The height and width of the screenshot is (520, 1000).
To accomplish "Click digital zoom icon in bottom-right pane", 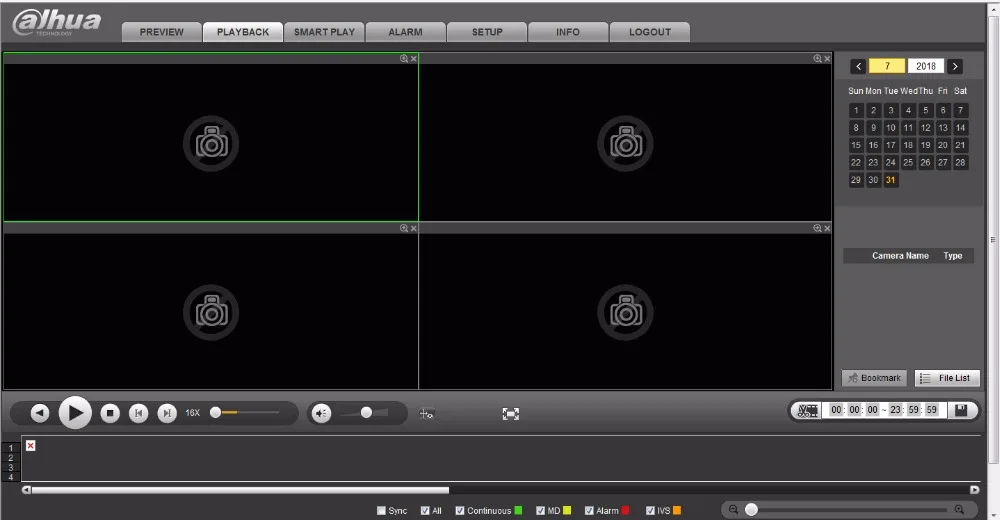I will [x=817, y=228].
